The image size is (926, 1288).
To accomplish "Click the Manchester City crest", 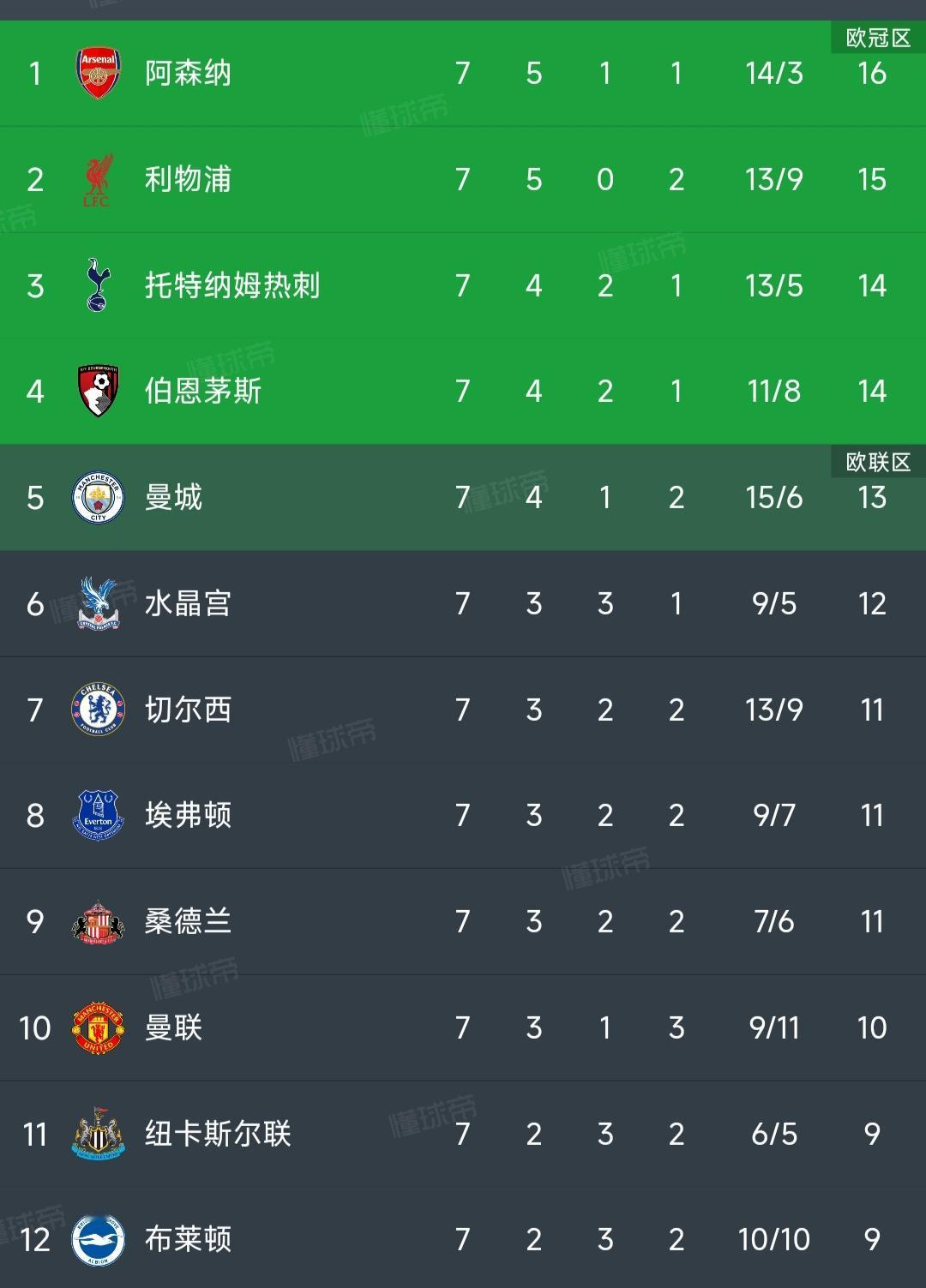I will [98, 498].
